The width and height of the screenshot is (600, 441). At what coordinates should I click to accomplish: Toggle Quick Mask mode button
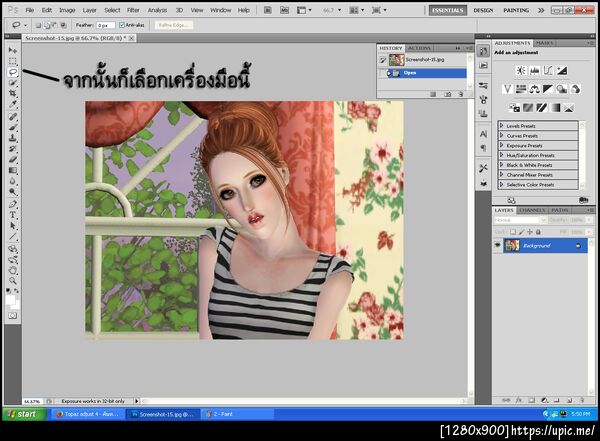pyautogui.click(x=13, y=316)
